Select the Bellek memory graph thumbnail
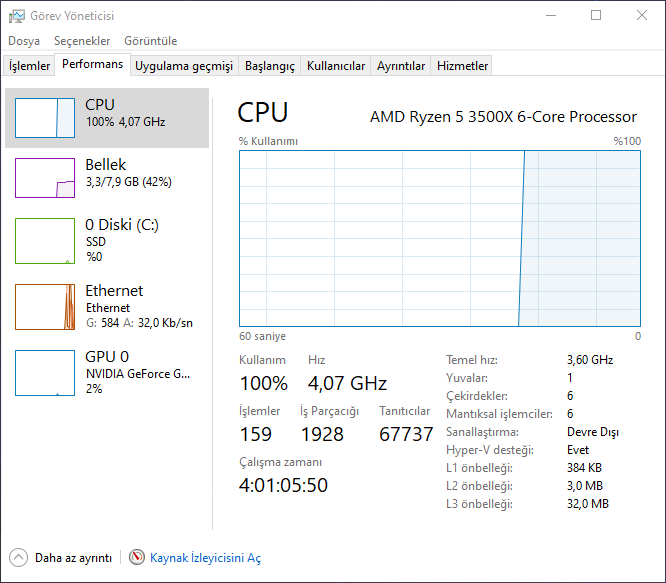Viewport: 666px width, 583px height. coord(45,178)
